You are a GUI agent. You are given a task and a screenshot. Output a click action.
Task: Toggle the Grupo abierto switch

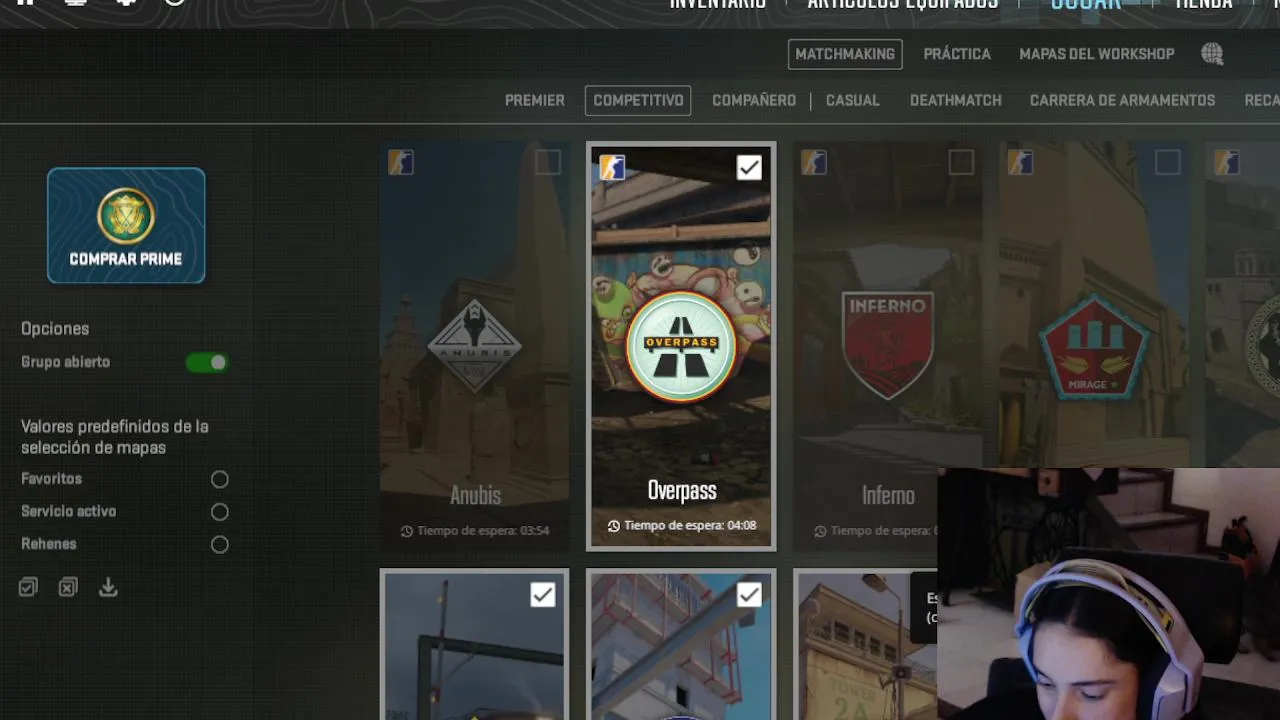tap(207, 362)
